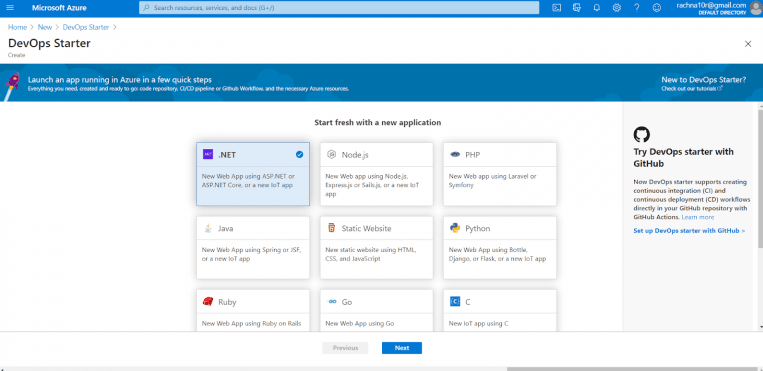763x371 pixels.
Task: Click the 'DevOps Starter' page title
Action: 49,43
